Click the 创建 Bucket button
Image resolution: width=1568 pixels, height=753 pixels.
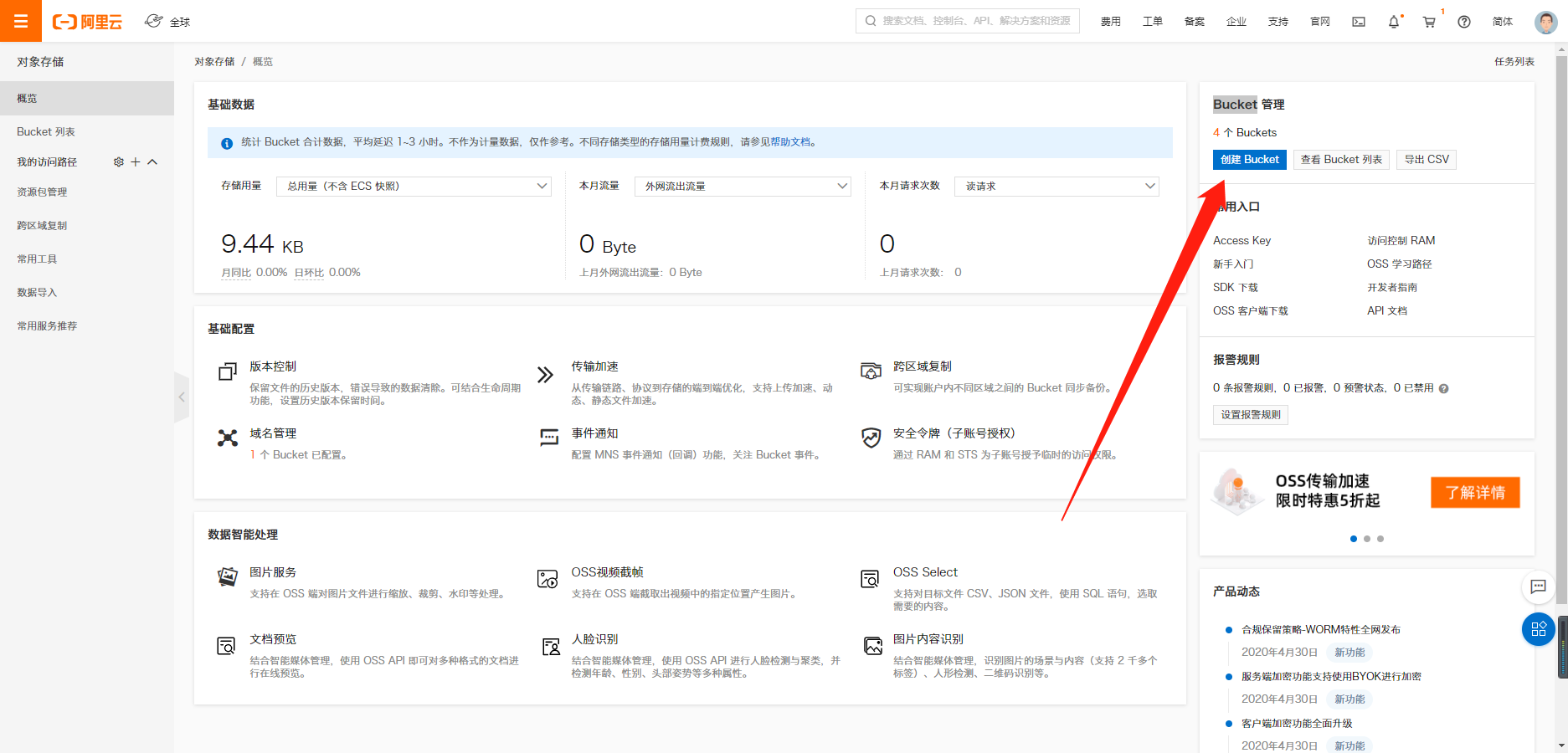[1250, 160]
